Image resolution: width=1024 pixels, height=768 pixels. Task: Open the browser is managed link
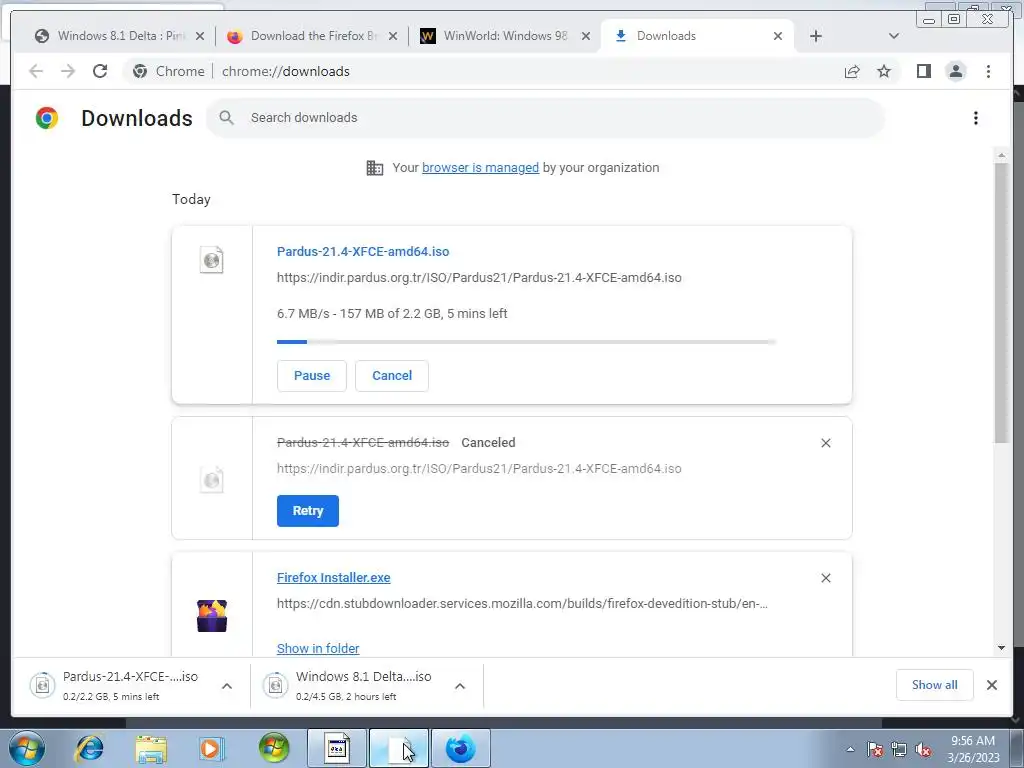[480, 168]
